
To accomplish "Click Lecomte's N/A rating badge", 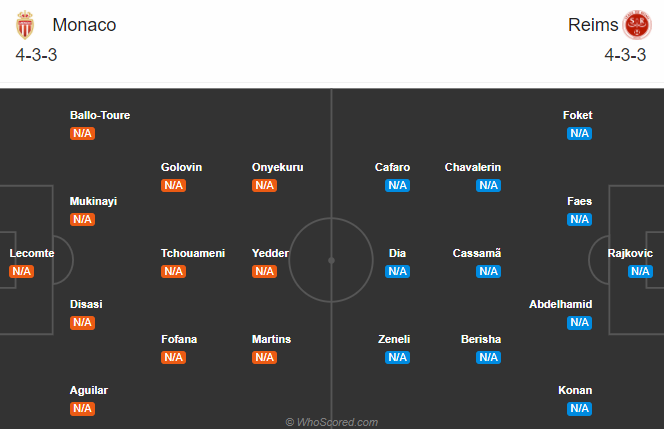I will pos(22,271).
